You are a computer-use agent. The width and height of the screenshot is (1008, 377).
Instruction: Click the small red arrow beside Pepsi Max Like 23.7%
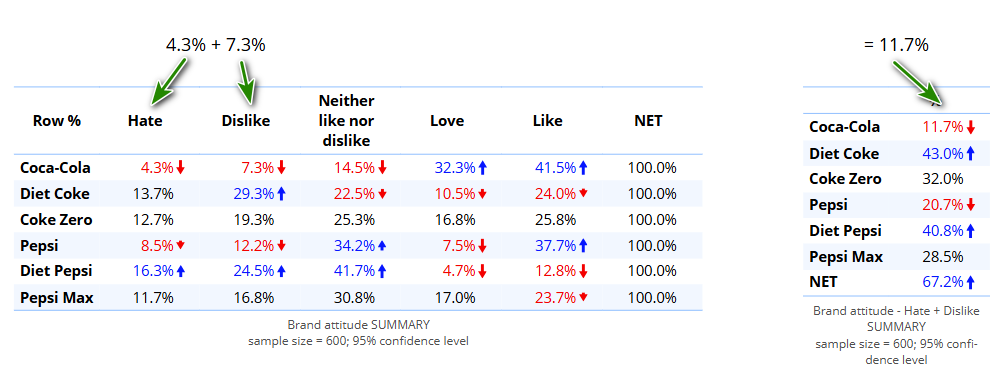(582, 298)
